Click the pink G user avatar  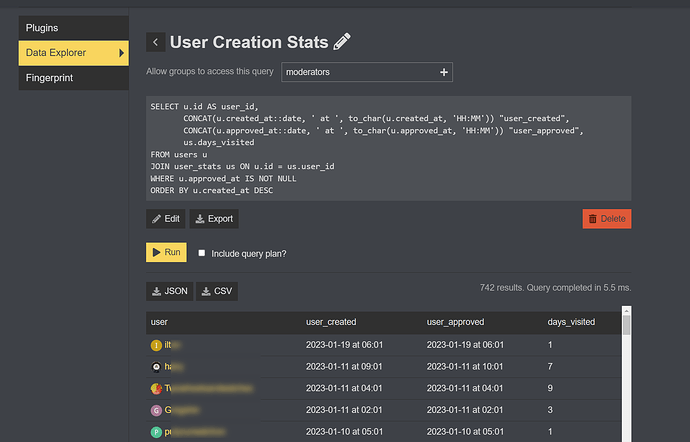tap(156, 410)
